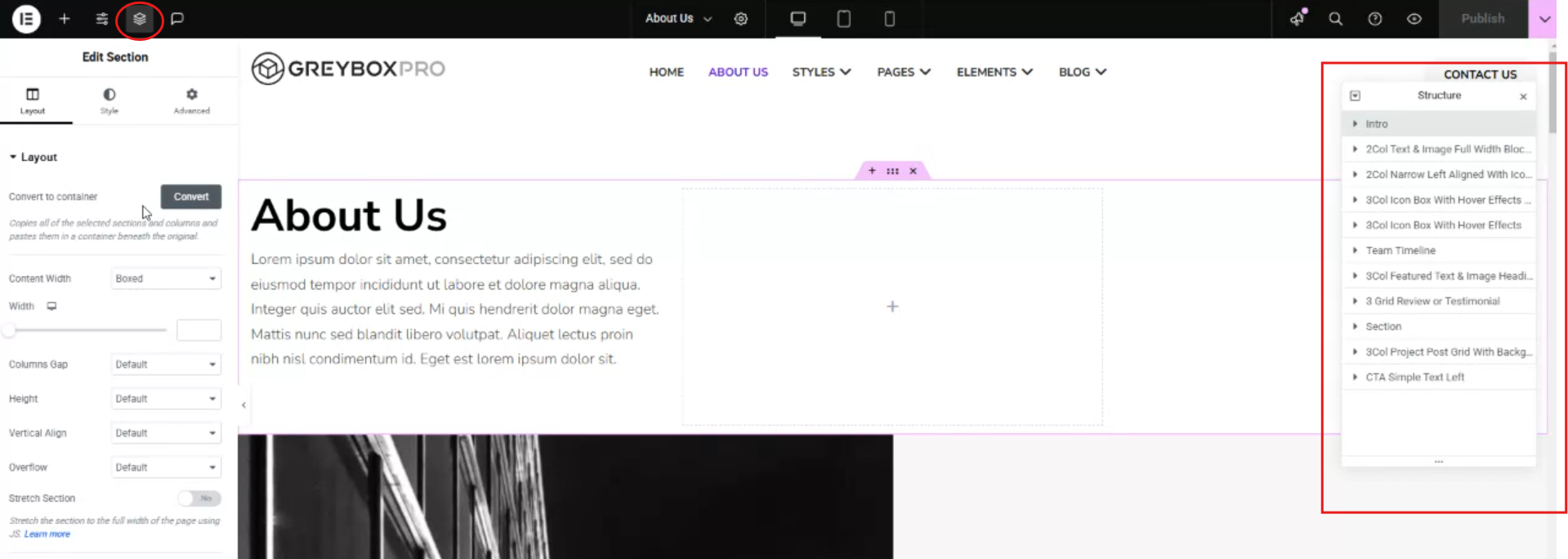Open Site Settings sliders icon
The width and height of the screenshot is (1568, 559).
tap(102, 19)
